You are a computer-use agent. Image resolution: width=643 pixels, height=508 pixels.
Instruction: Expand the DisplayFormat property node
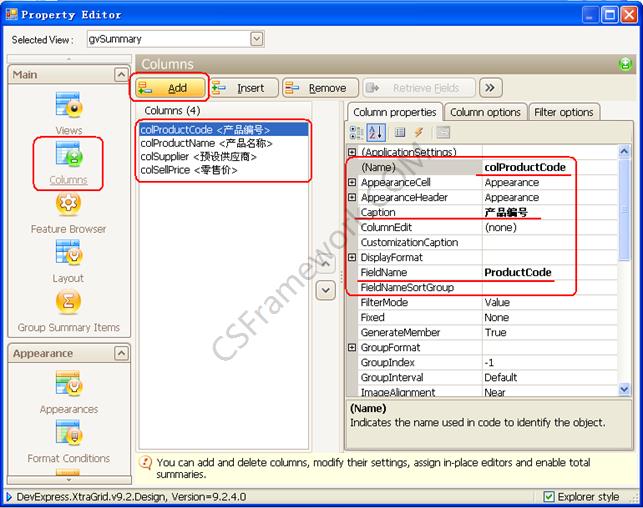(352, 258)
